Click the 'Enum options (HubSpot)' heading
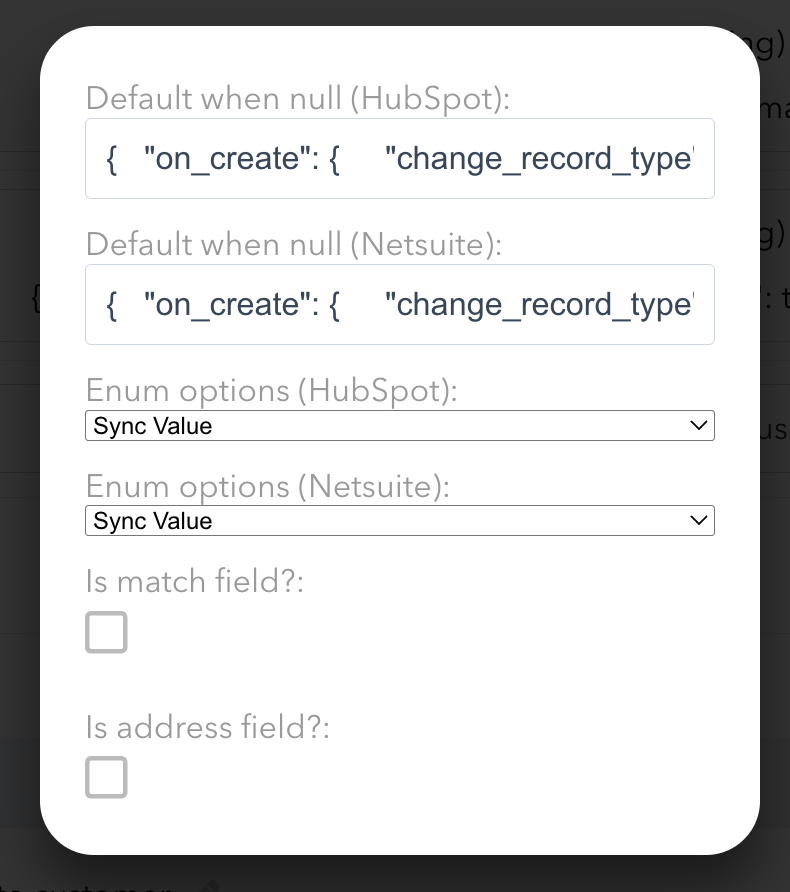Image resolution: width=790 pixels, height=892 pixels. coord(270,390)
